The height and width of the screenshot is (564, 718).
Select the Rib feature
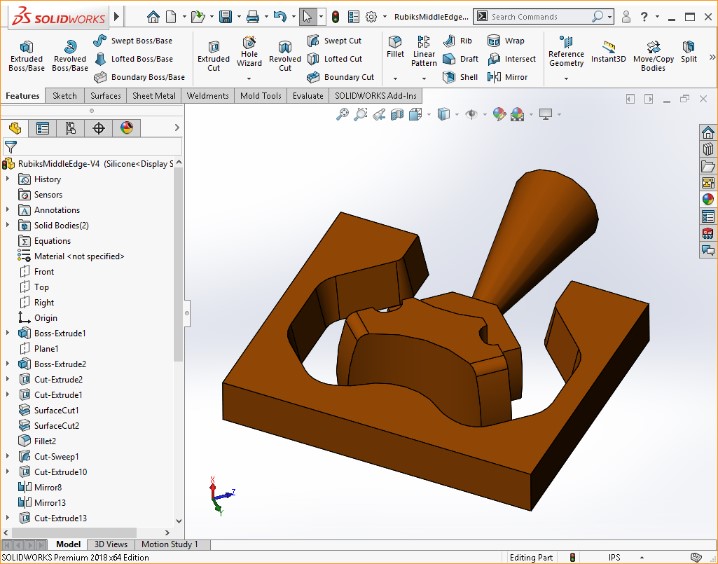point(457,41)
